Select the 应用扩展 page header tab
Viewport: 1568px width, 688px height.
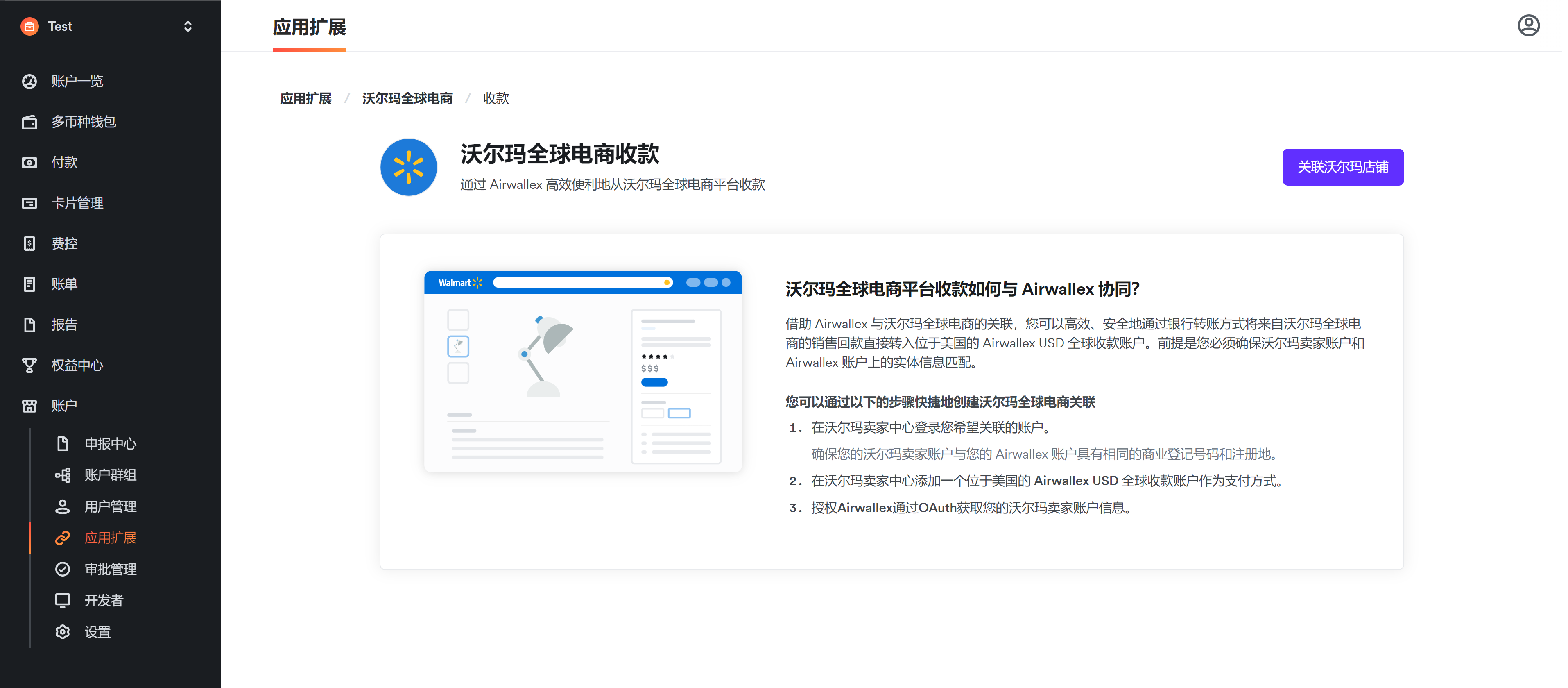pos(309,27)
